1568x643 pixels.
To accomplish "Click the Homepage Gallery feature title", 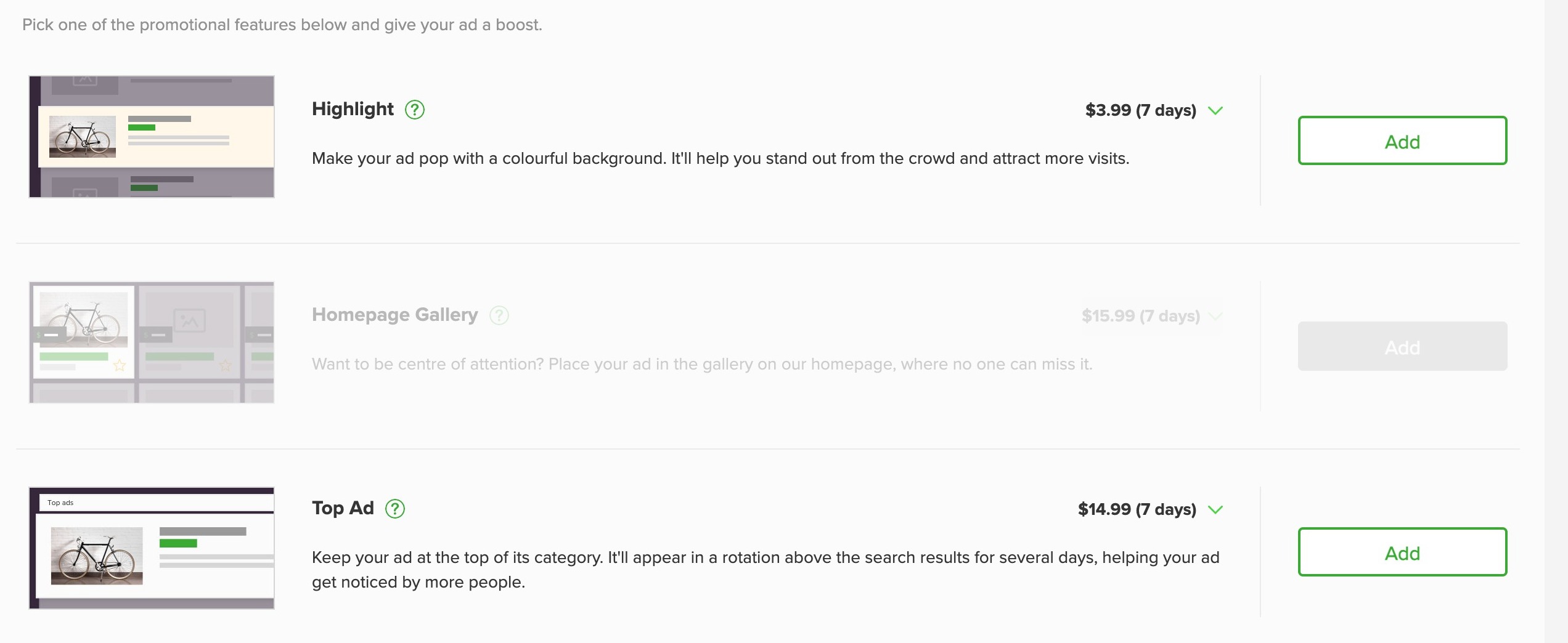I will pos(395,315).
